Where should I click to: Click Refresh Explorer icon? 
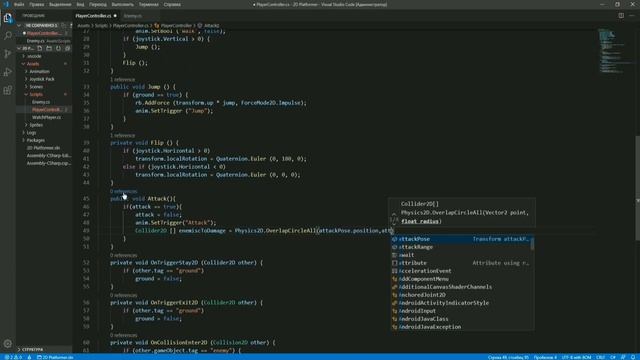58,48
